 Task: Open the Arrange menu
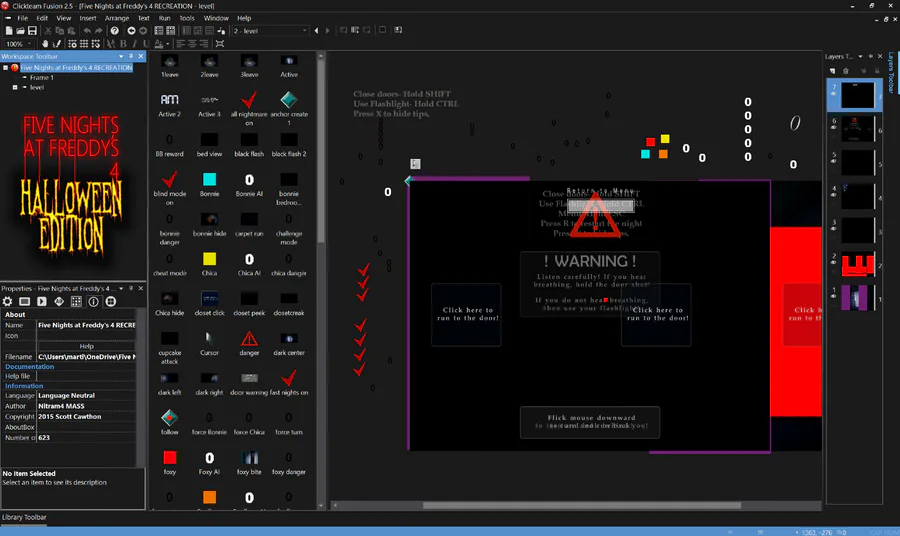point(117,18)
